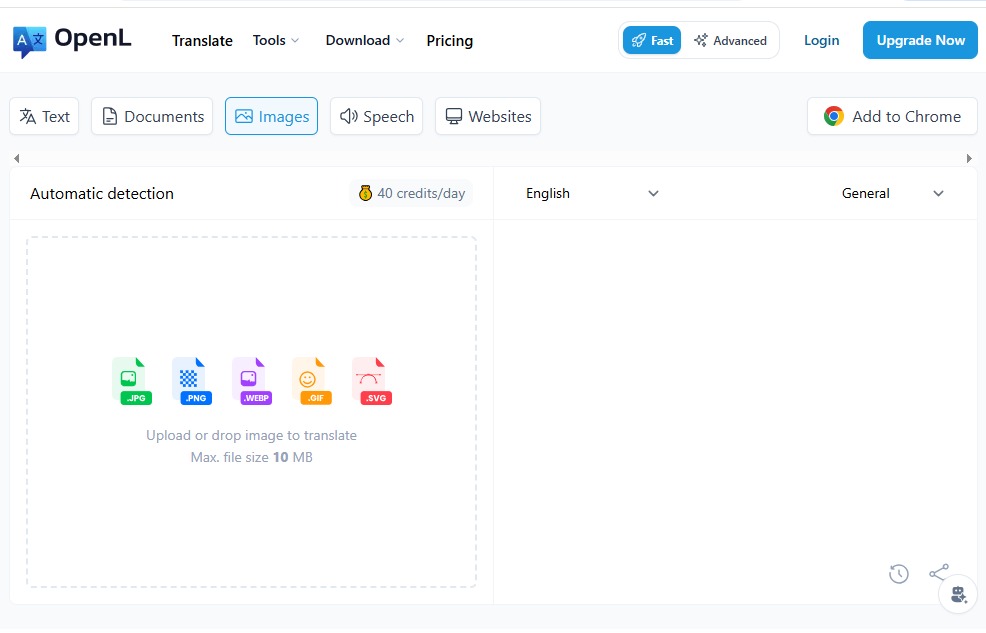Switch to Fast translation mode
Viewport: 986px width, 633px height.
click(652, 41)
